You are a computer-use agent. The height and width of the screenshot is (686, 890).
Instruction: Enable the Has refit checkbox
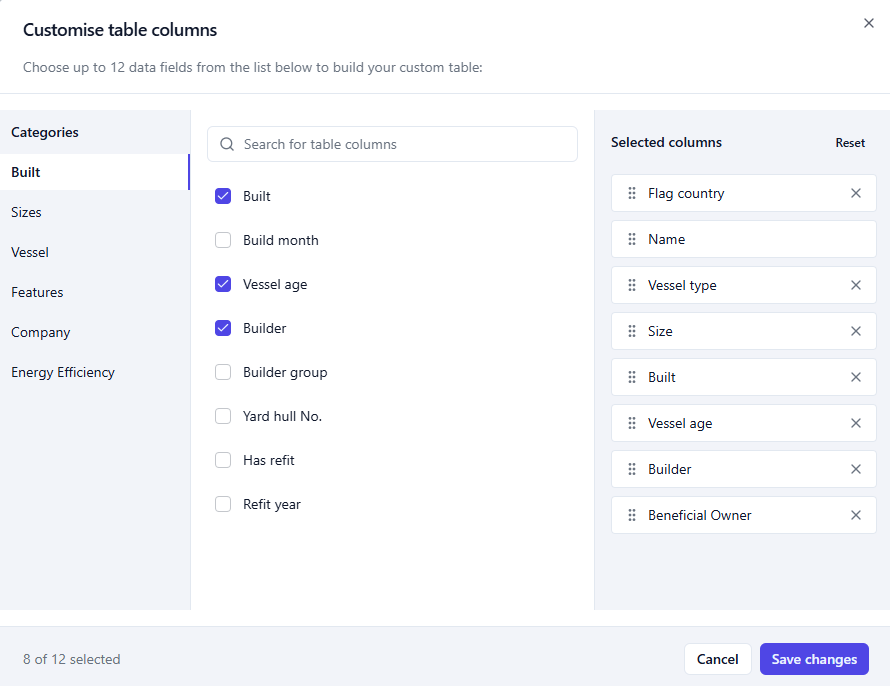point(223,460)
